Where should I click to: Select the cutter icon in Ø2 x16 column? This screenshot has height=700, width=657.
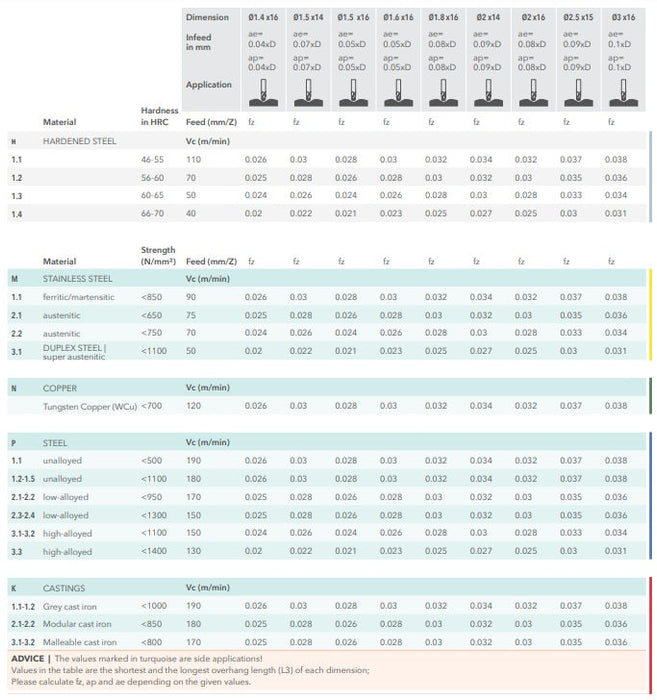click(x=532, y=88)
